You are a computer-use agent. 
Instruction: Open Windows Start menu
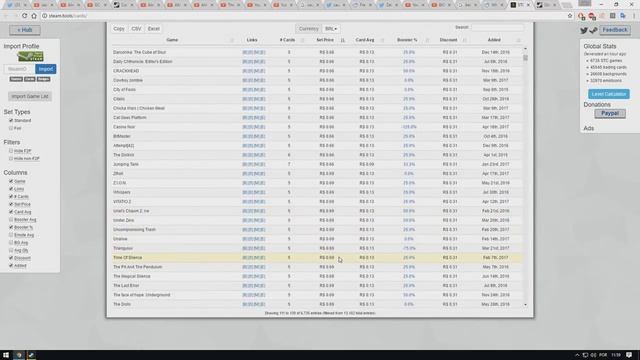(x=6, y=355)
